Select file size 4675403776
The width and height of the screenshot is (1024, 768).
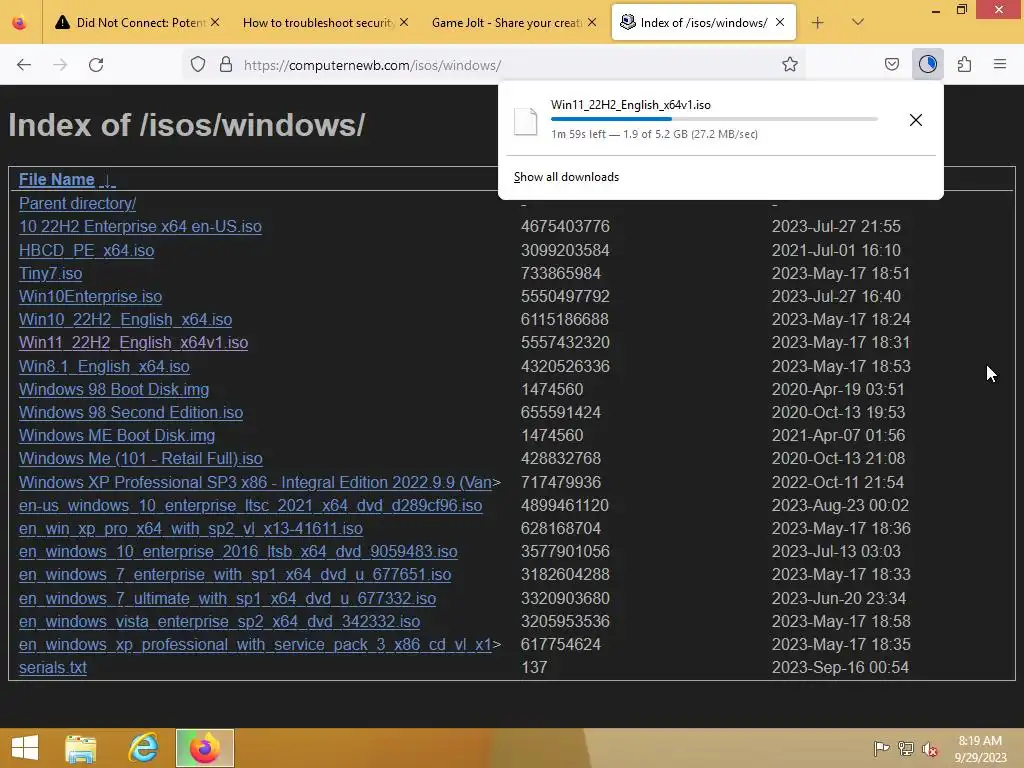[565, 227]
